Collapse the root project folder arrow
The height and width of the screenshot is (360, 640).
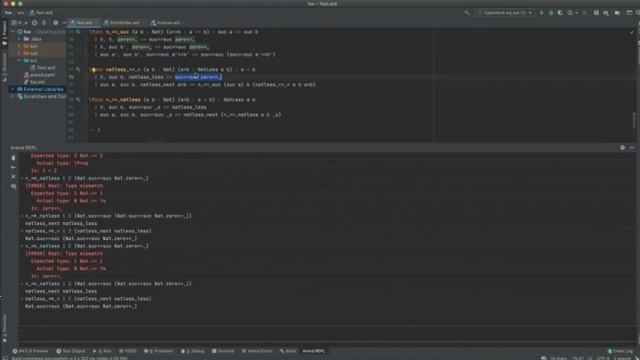13,32
